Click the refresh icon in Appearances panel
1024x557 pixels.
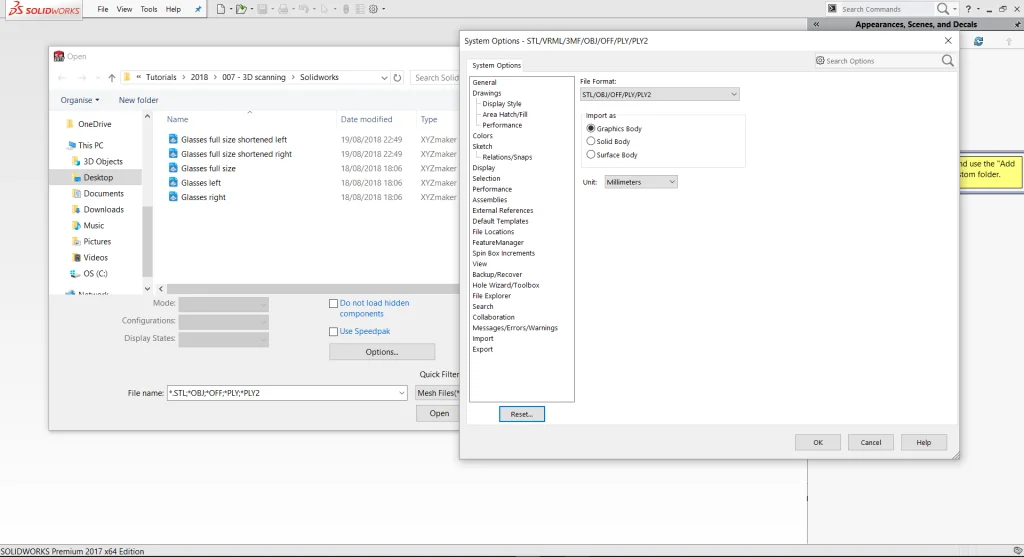click(x=978, y=41)
